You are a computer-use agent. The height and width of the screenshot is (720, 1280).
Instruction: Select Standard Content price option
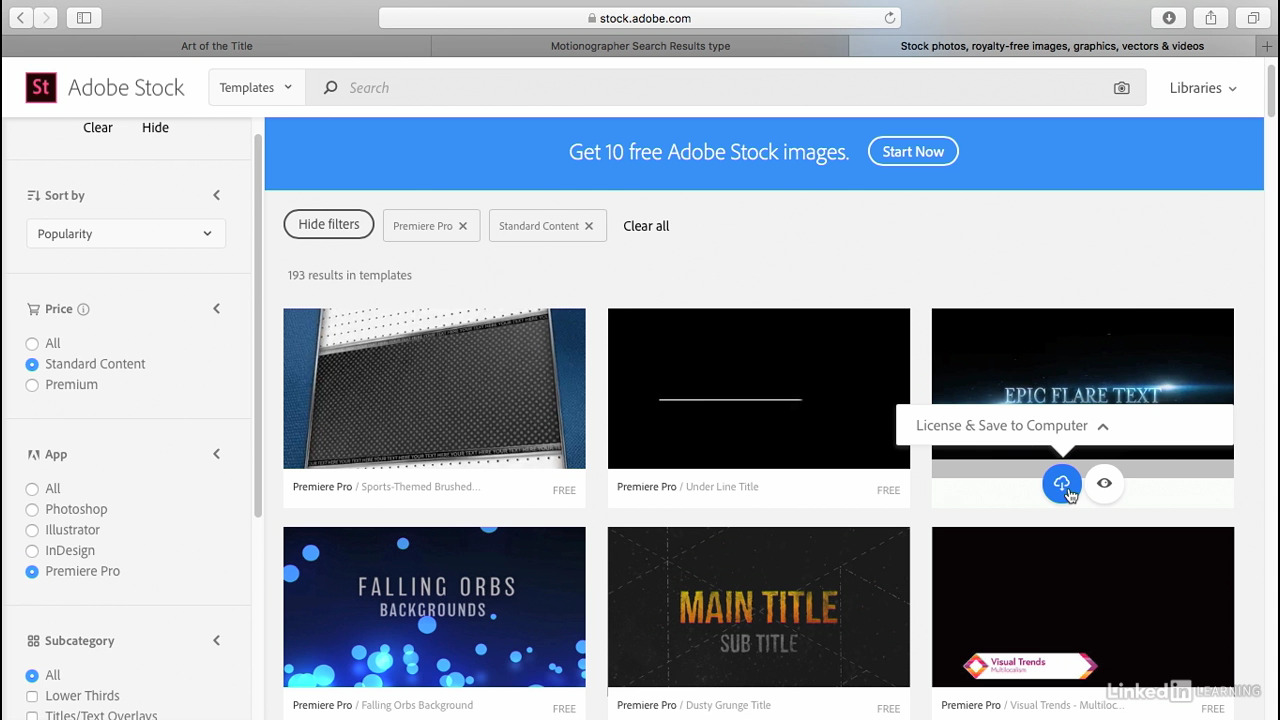32,364
